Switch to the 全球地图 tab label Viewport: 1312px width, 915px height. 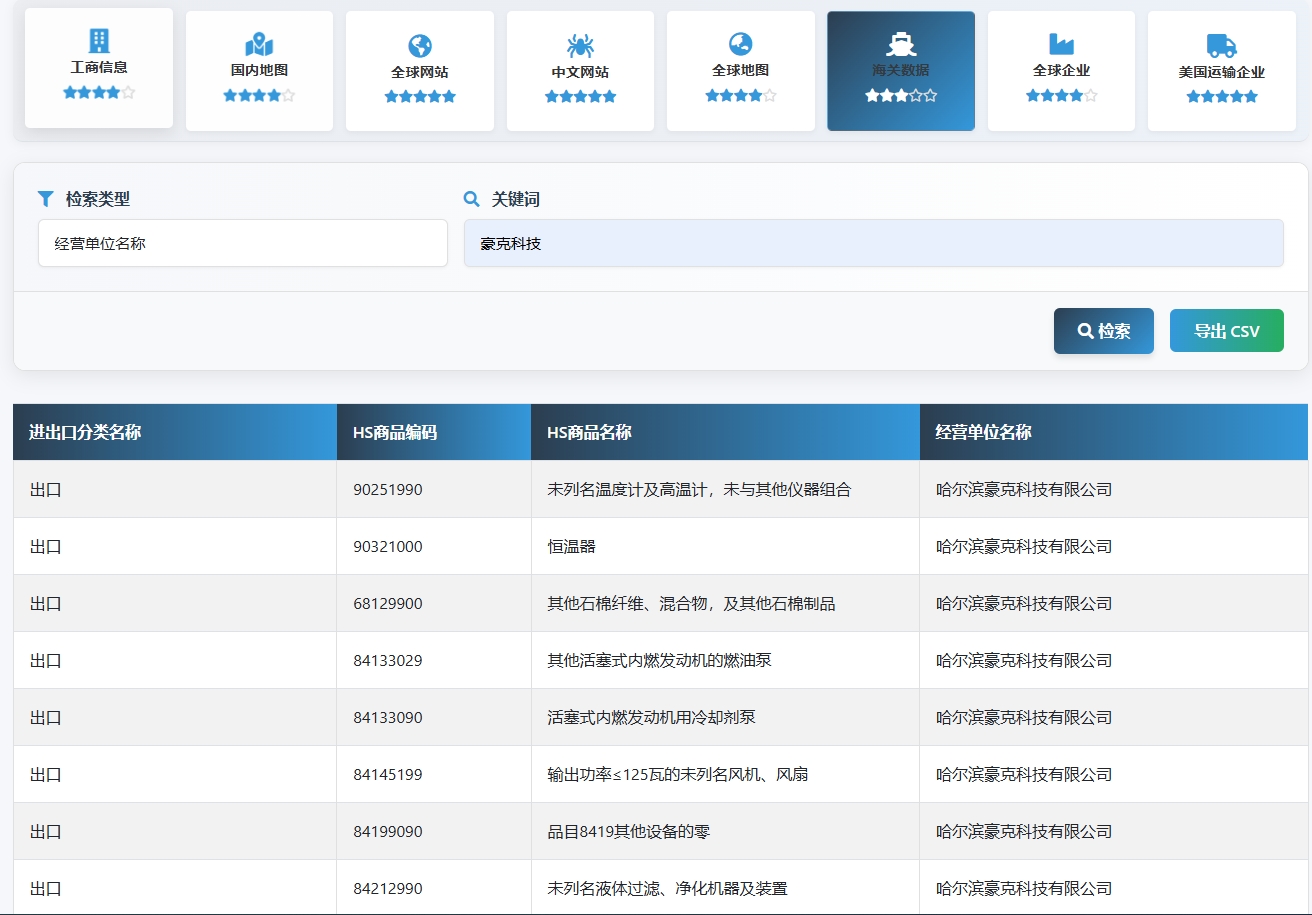[x=741, y=70]
